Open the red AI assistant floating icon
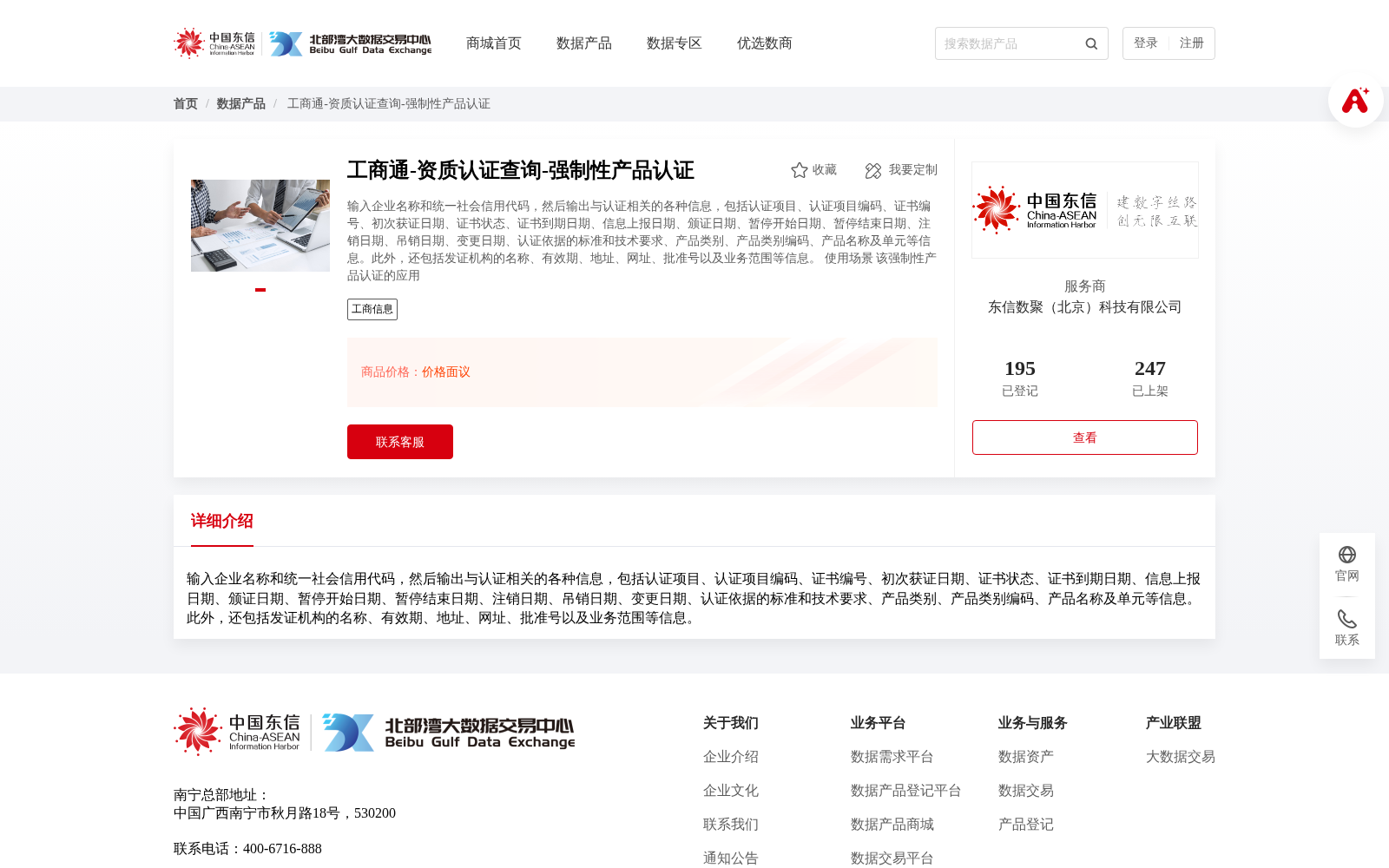This screenshot has width=1389, height=868. point(1355,100)
